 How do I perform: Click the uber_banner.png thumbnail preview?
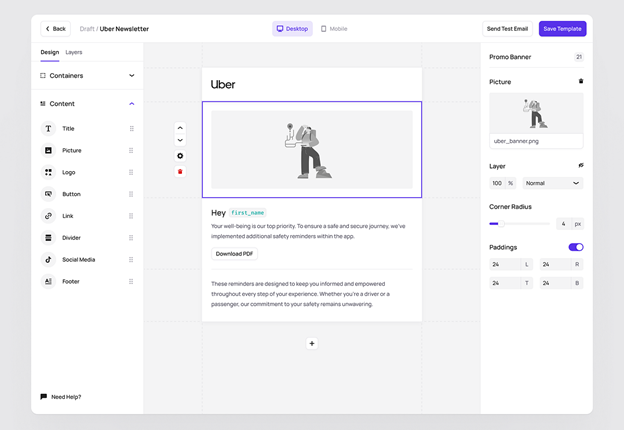tap(536, 113)
